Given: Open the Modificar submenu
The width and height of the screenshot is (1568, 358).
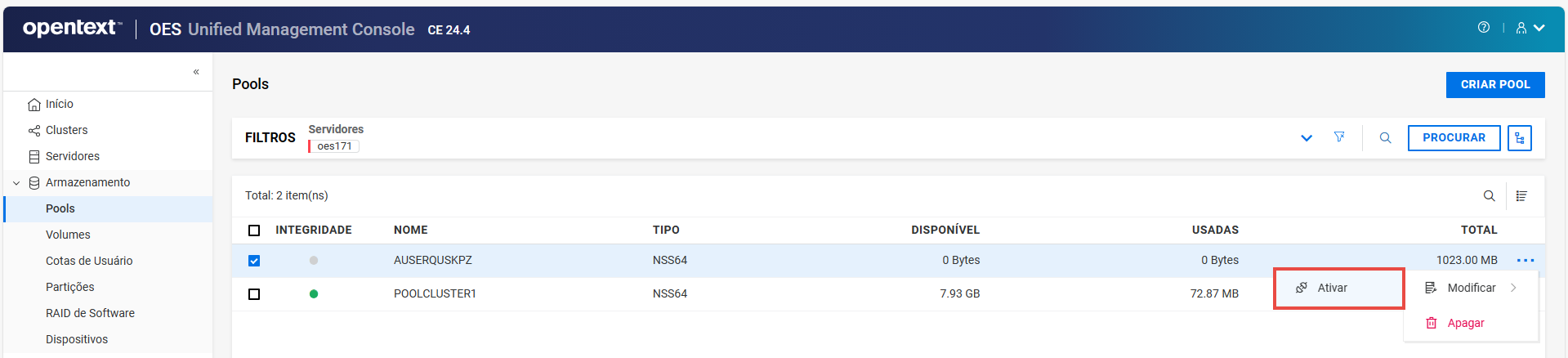Looking at the screenshot, I should click(x=1471, y=288).
